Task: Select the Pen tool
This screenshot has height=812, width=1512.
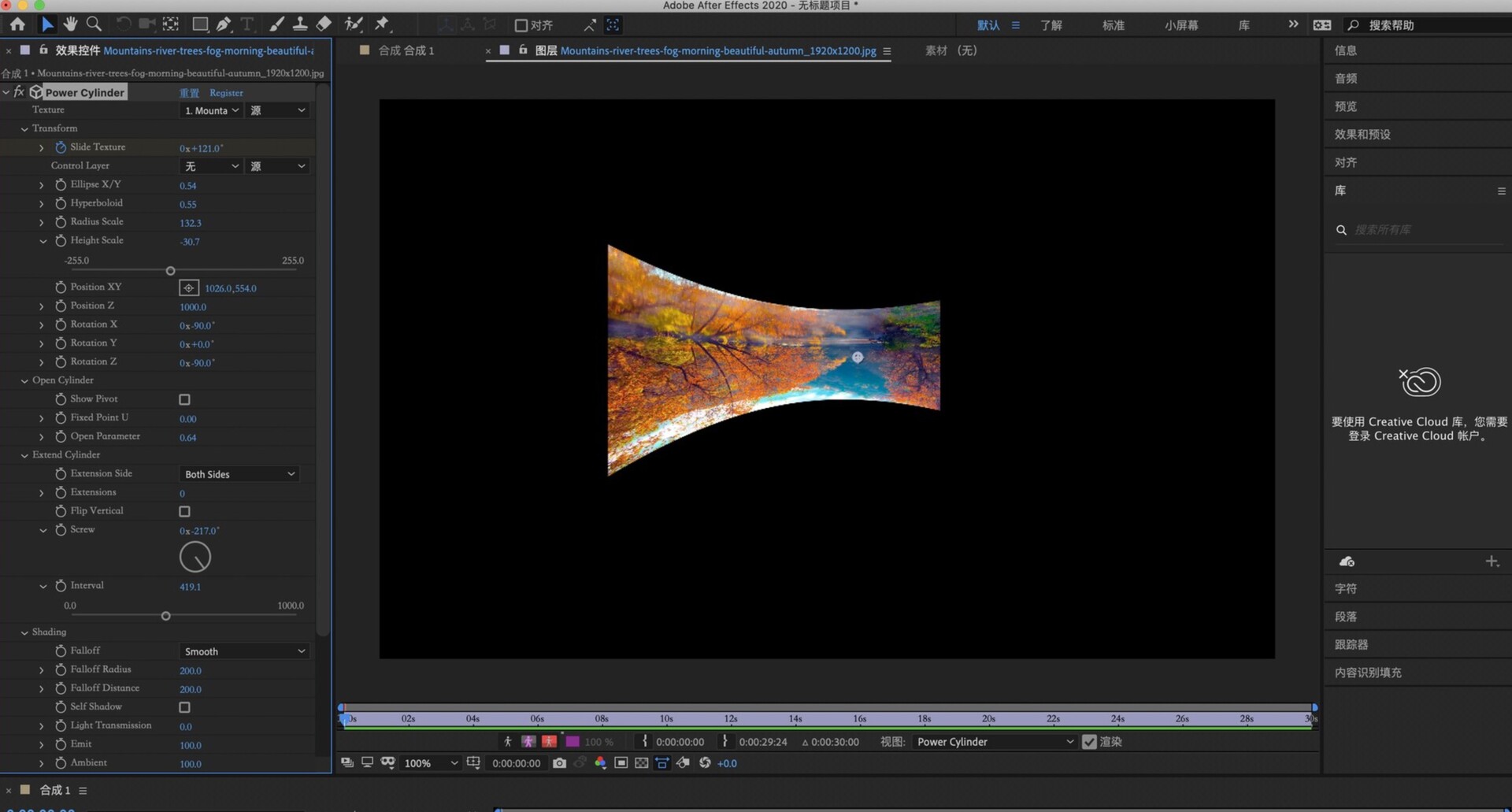Action: click(224, 24)
